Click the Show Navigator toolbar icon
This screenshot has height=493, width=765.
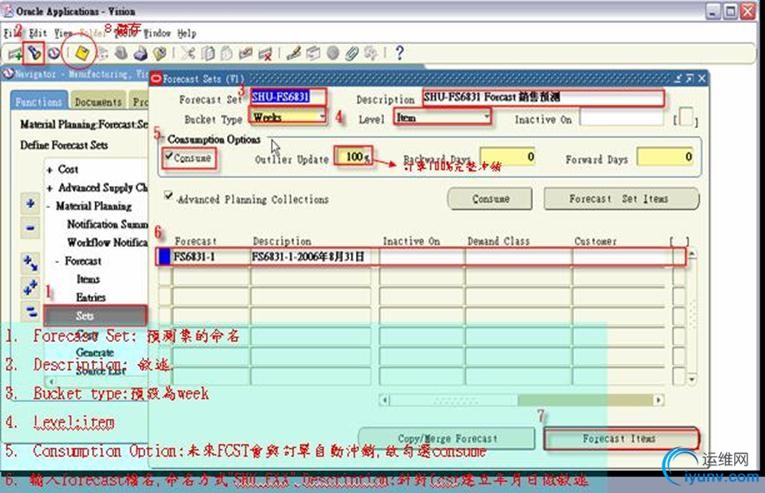point(54,53)
